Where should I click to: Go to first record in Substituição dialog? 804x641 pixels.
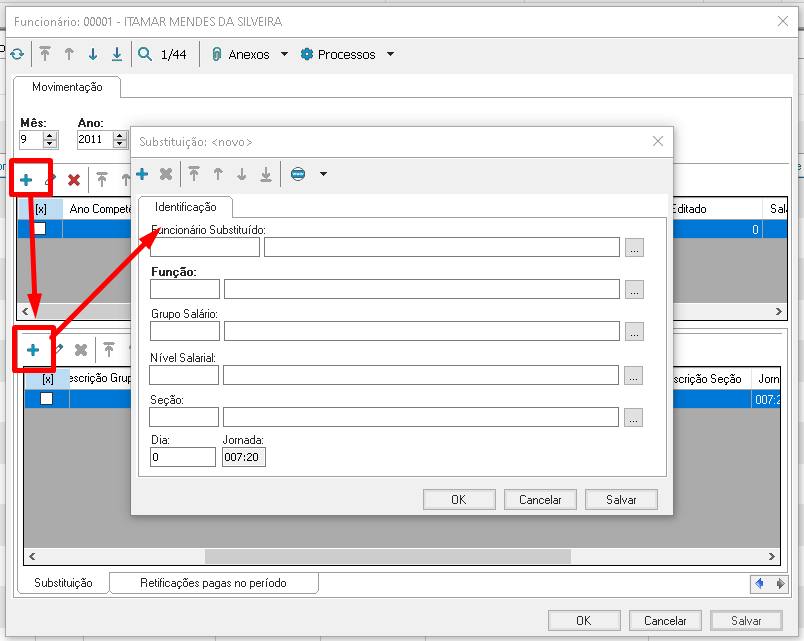tap(194, 174)
